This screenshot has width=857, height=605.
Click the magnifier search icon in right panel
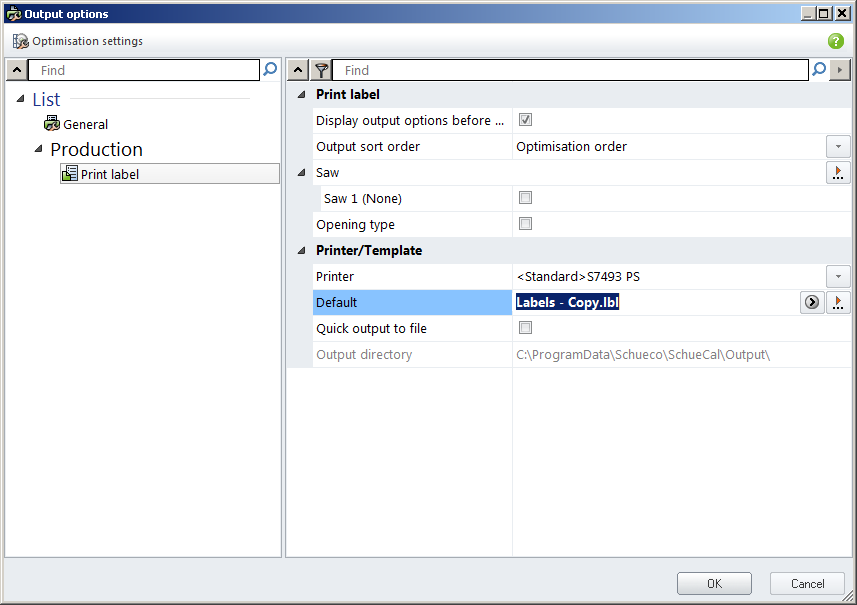[819, 70]
